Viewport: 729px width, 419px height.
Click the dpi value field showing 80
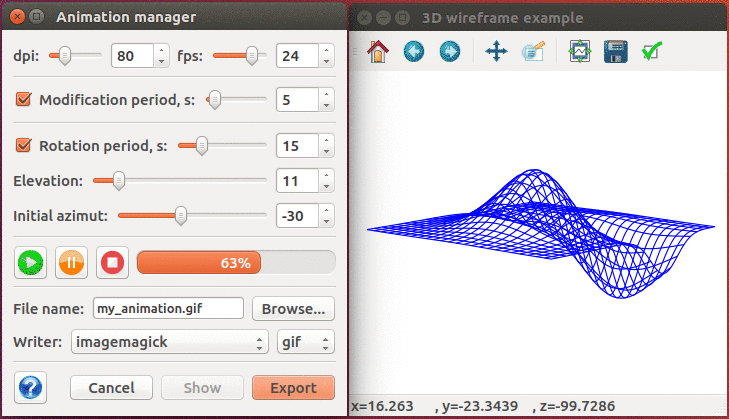coord(133,56)
